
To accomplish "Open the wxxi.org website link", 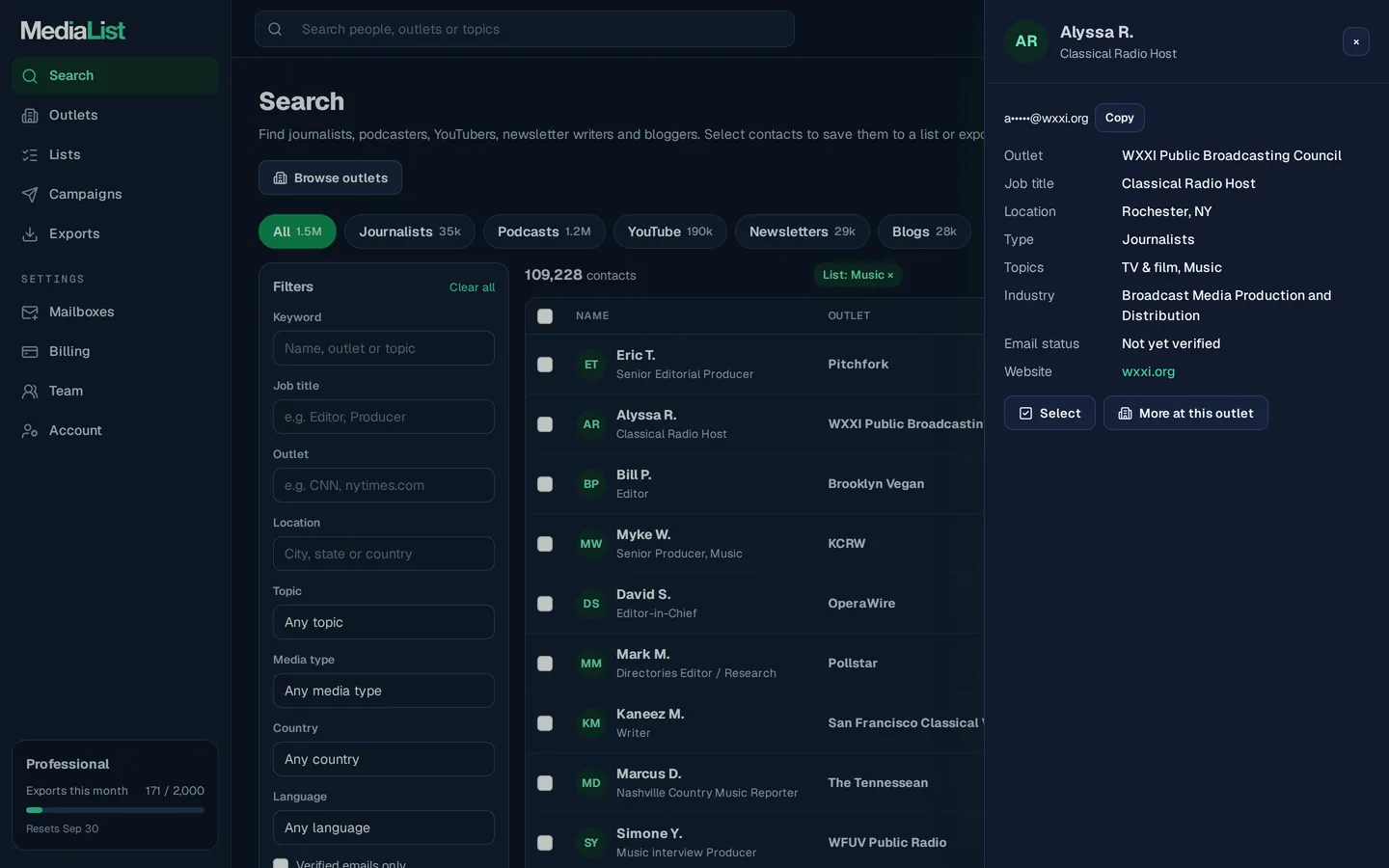I will coord(1148,371).
